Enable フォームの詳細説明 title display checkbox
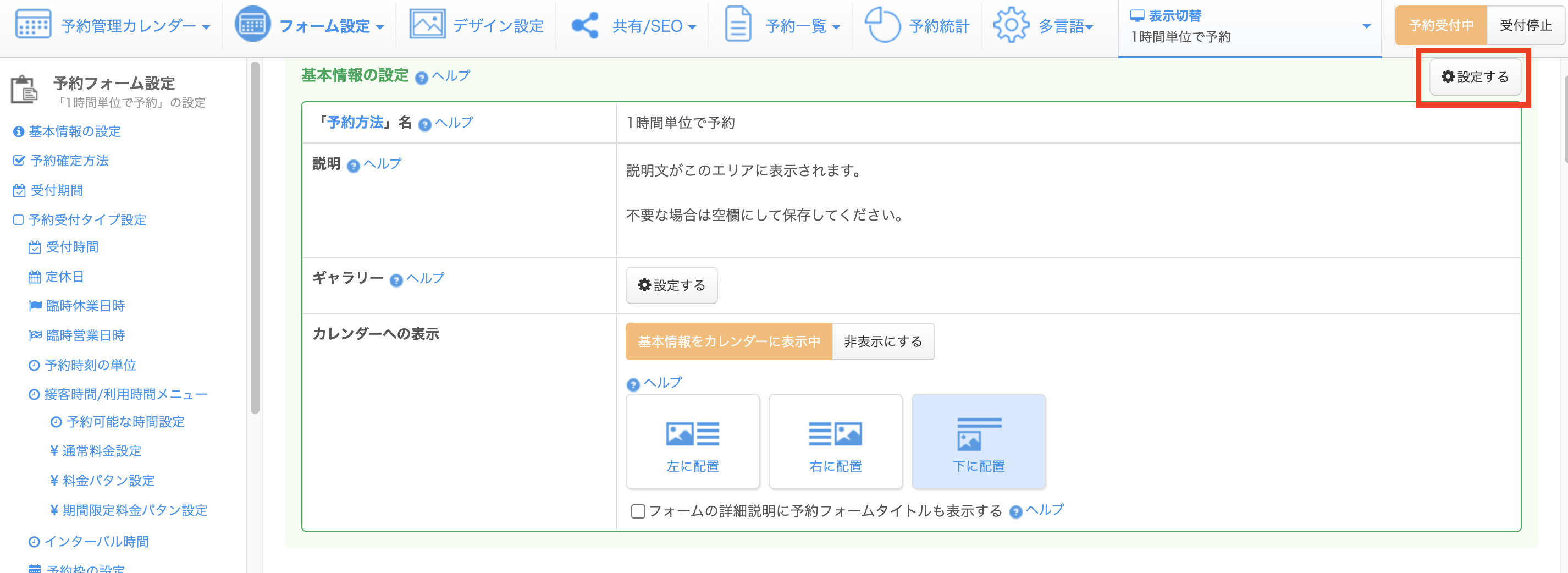This screenshot has height=573, width=1568. pyautogui.click(x=638, y=511)
